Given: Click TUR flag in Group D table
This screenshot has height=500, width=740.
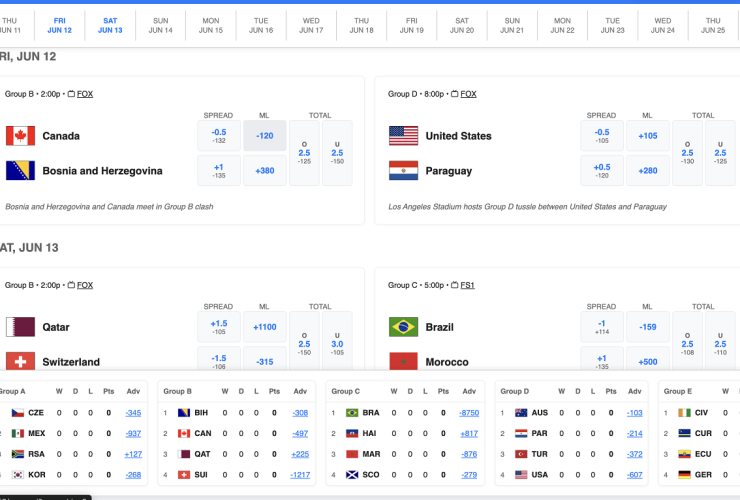Looking at the screenshot, I should 521,454.
